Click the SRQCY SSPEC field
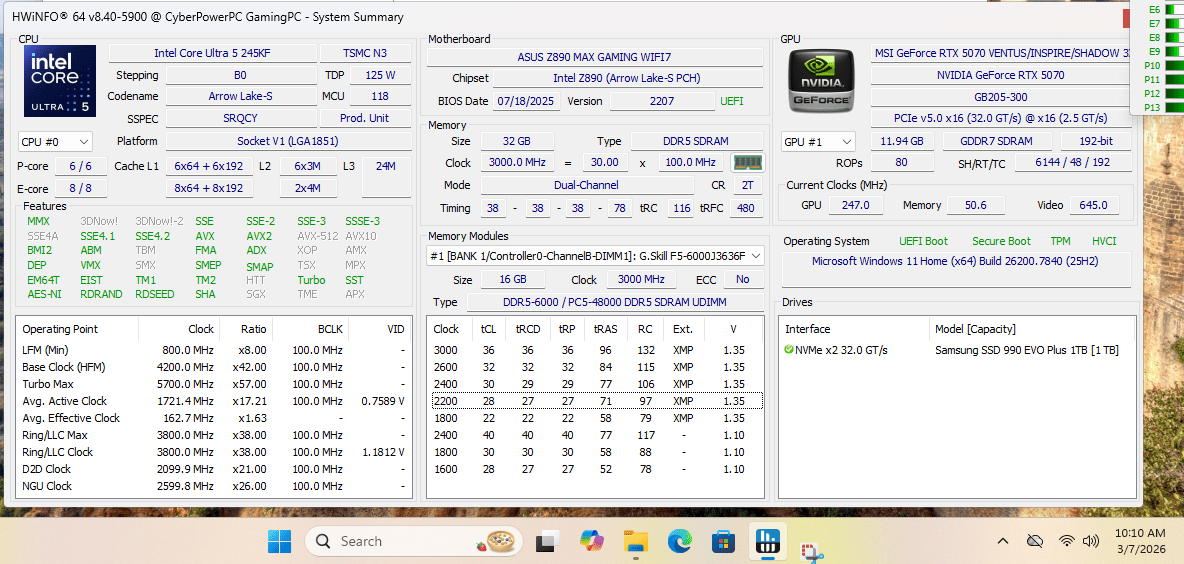 (x=241, y=119)
